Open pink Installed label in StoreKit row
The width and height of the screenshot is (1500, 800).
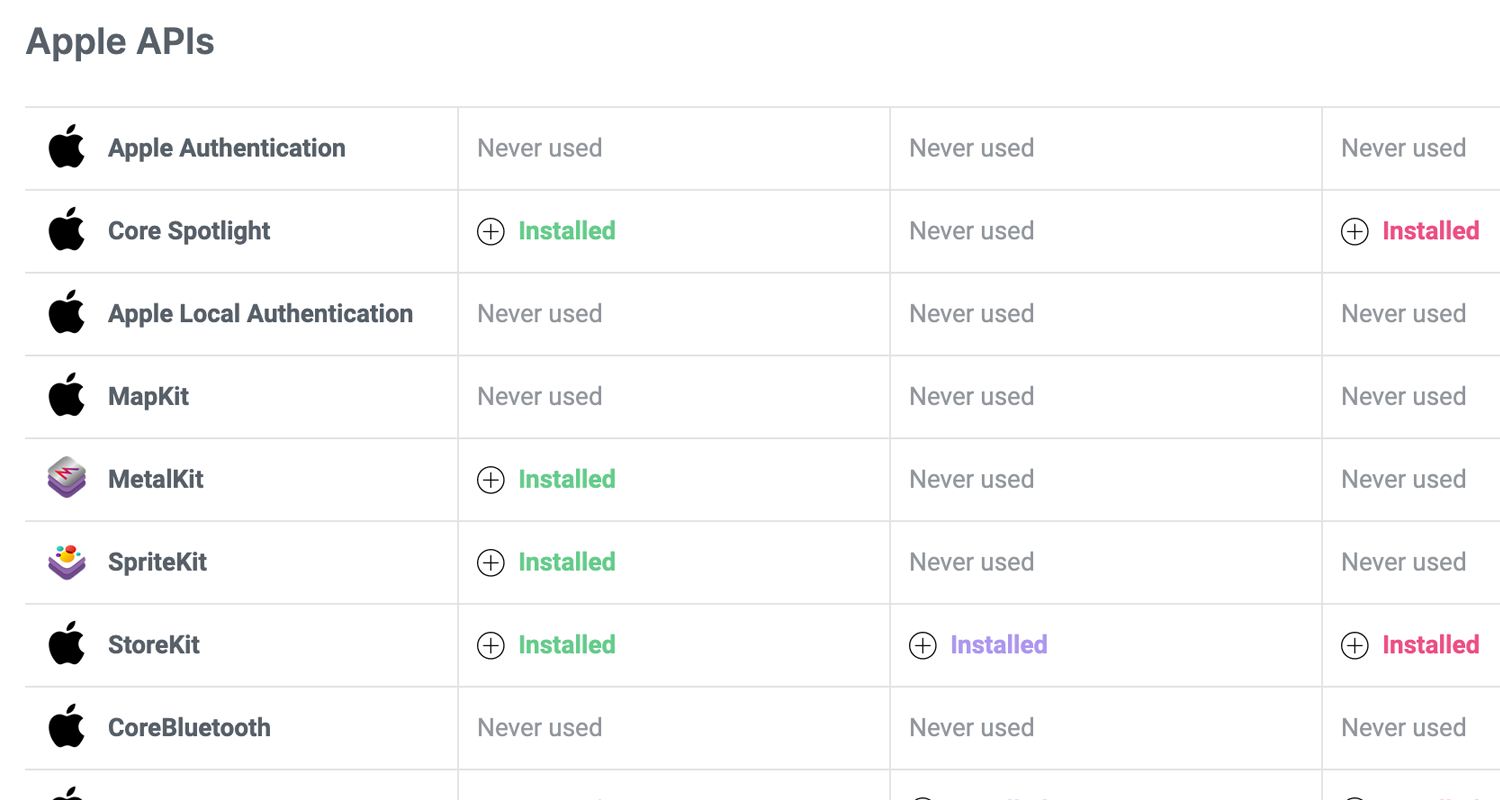tap(1431, 645)
